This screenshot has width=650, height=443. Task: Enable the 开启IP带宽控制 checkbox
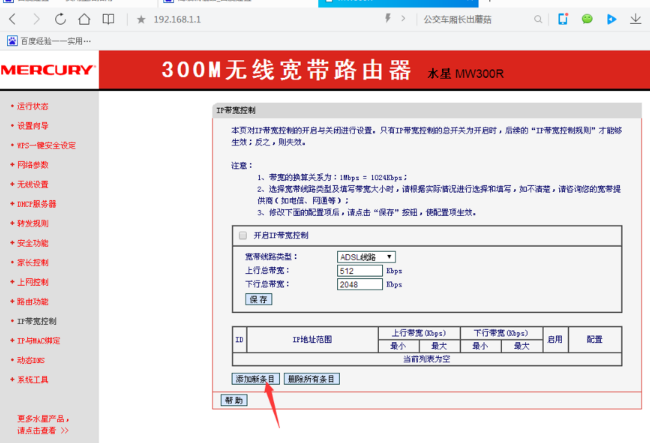pos(242,235)
